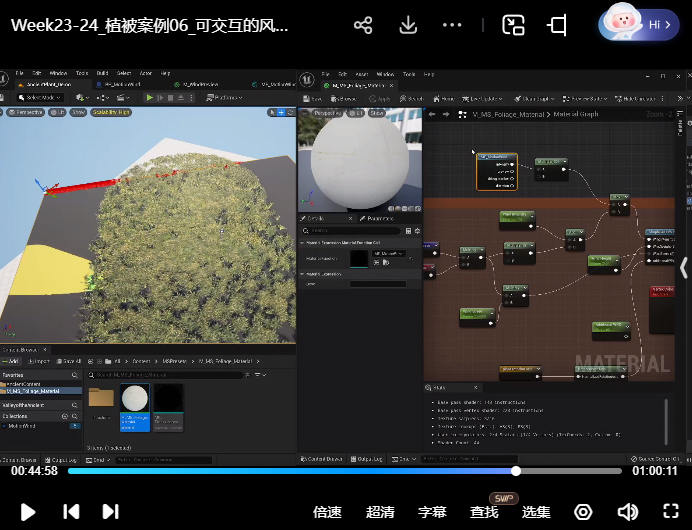
Task: Click the frame icon left of Hi assistant
Action: pyautogui.click(x=558, y=25)
